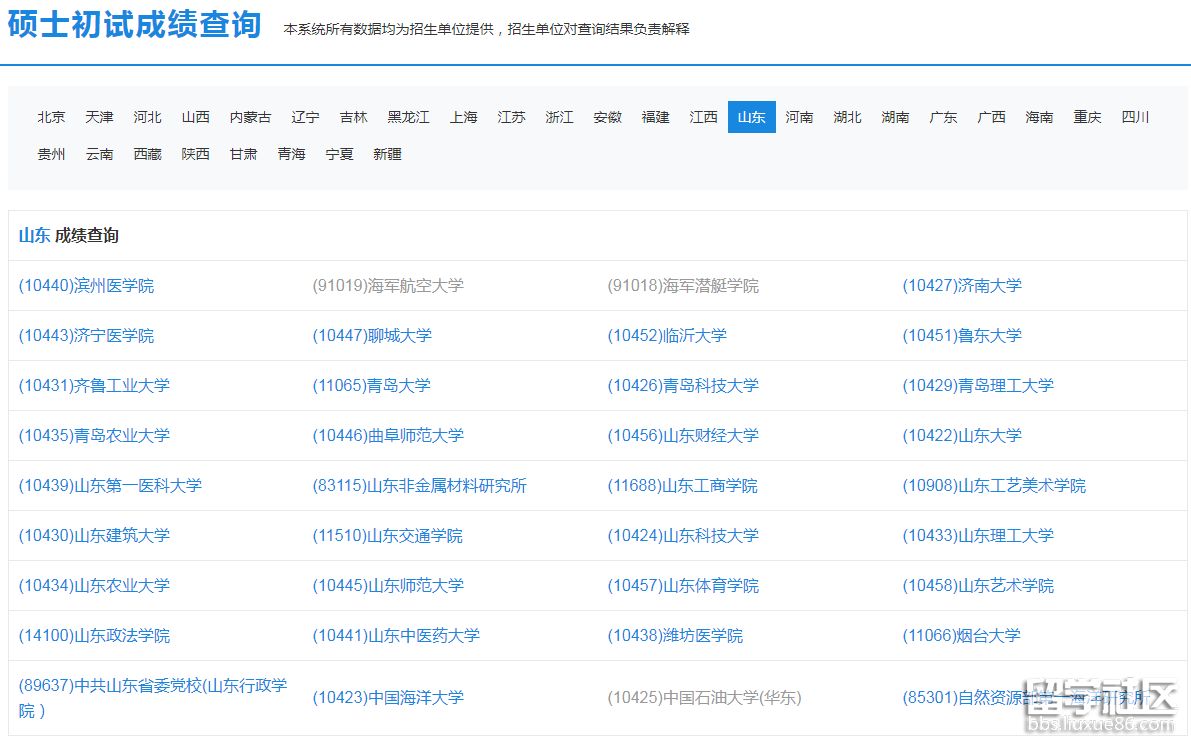Open the 曲阜师范大学 link

click(x=388, y=435)
